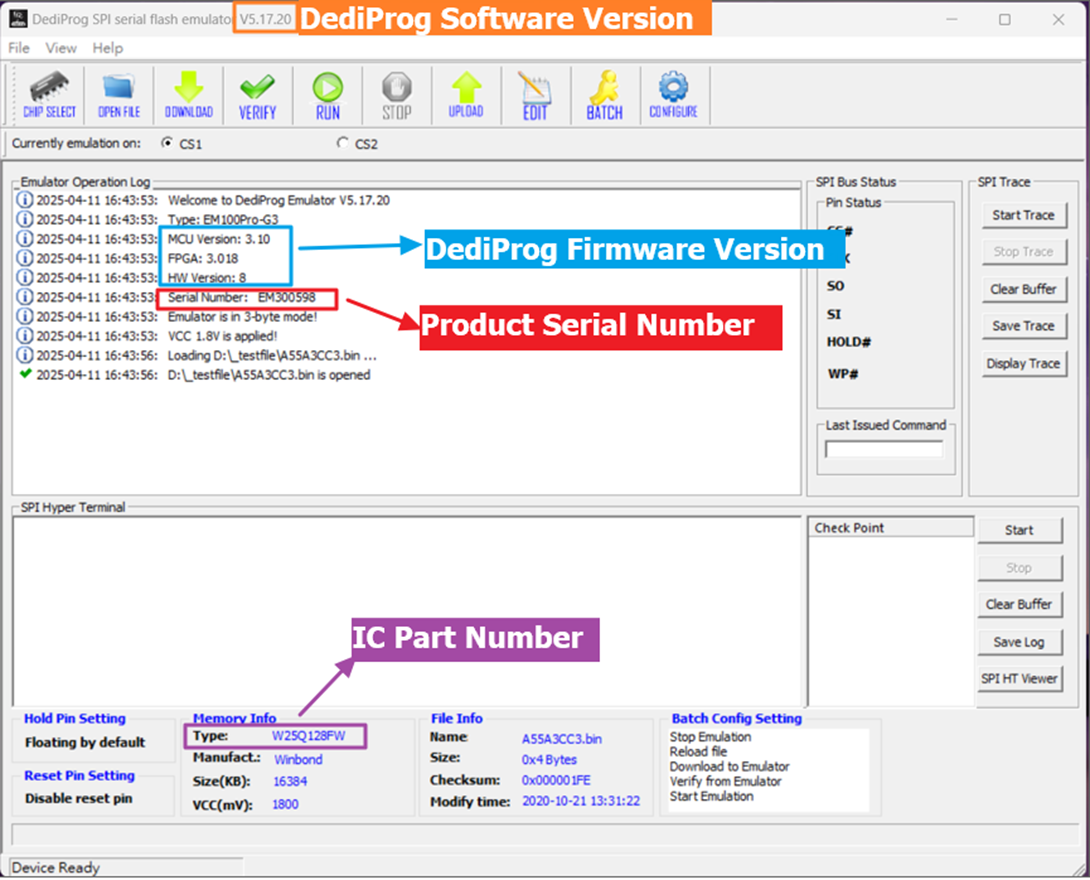
Task: Click the Download green arrow icon
Action: tap(188, 95)
